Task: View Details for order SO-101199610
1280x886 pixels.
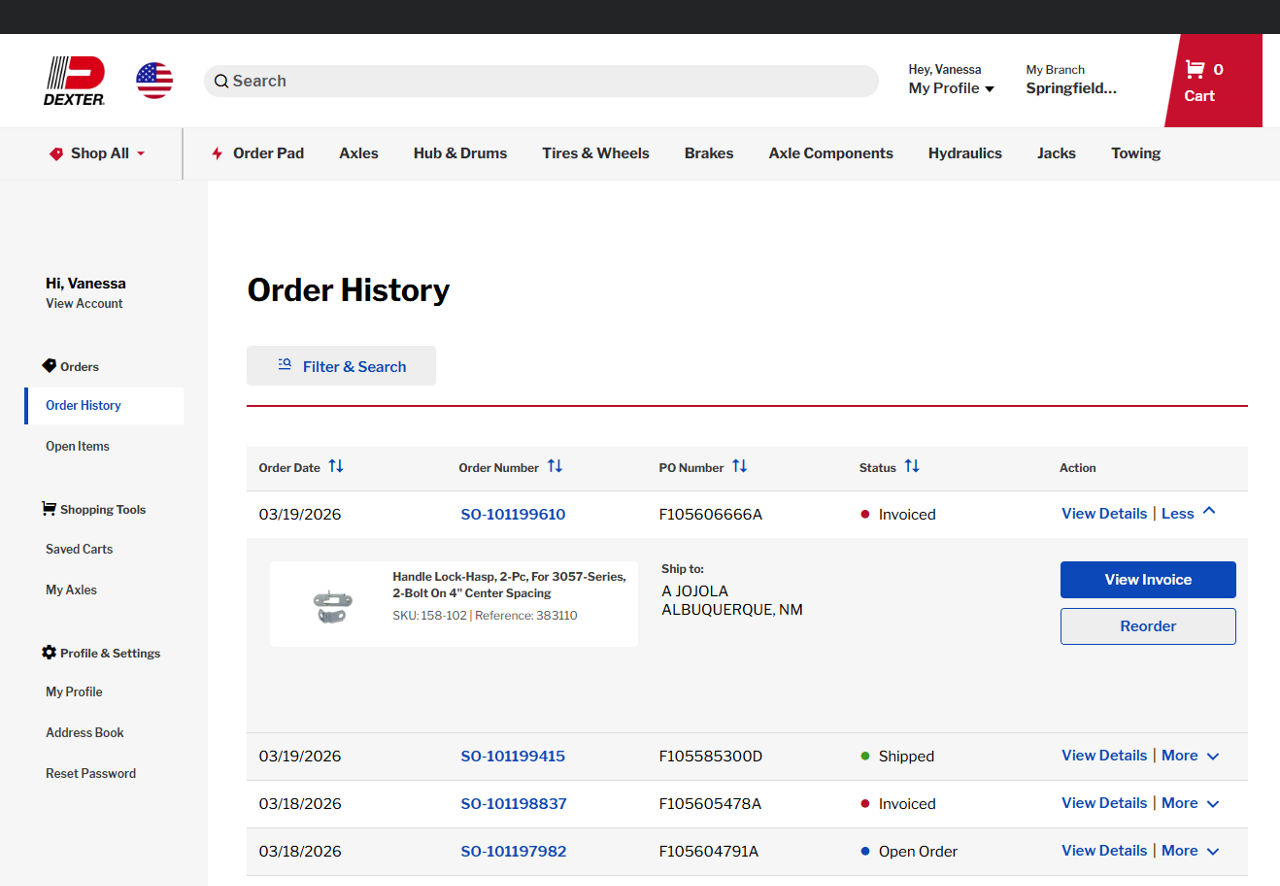Action: 1104,513
